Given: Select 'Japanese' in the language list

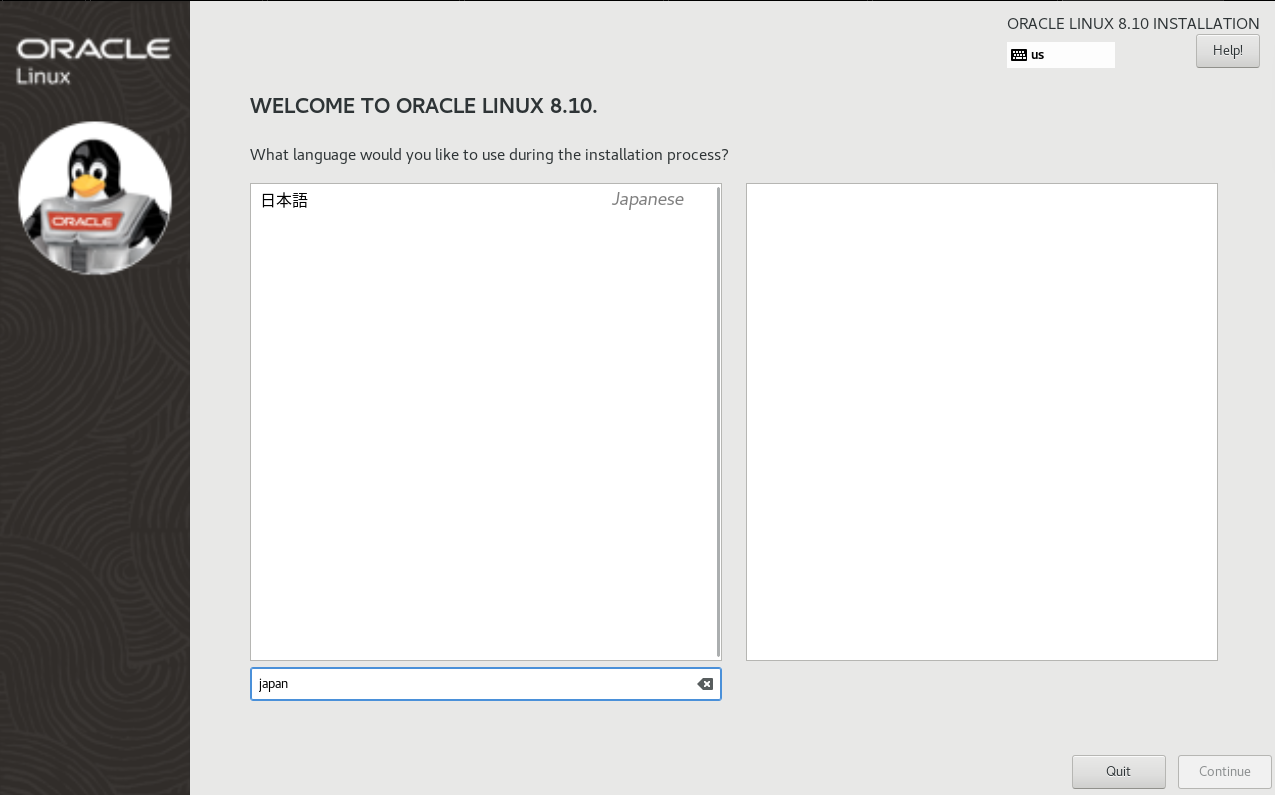Looking at the screenshot, I should point(647,199).
